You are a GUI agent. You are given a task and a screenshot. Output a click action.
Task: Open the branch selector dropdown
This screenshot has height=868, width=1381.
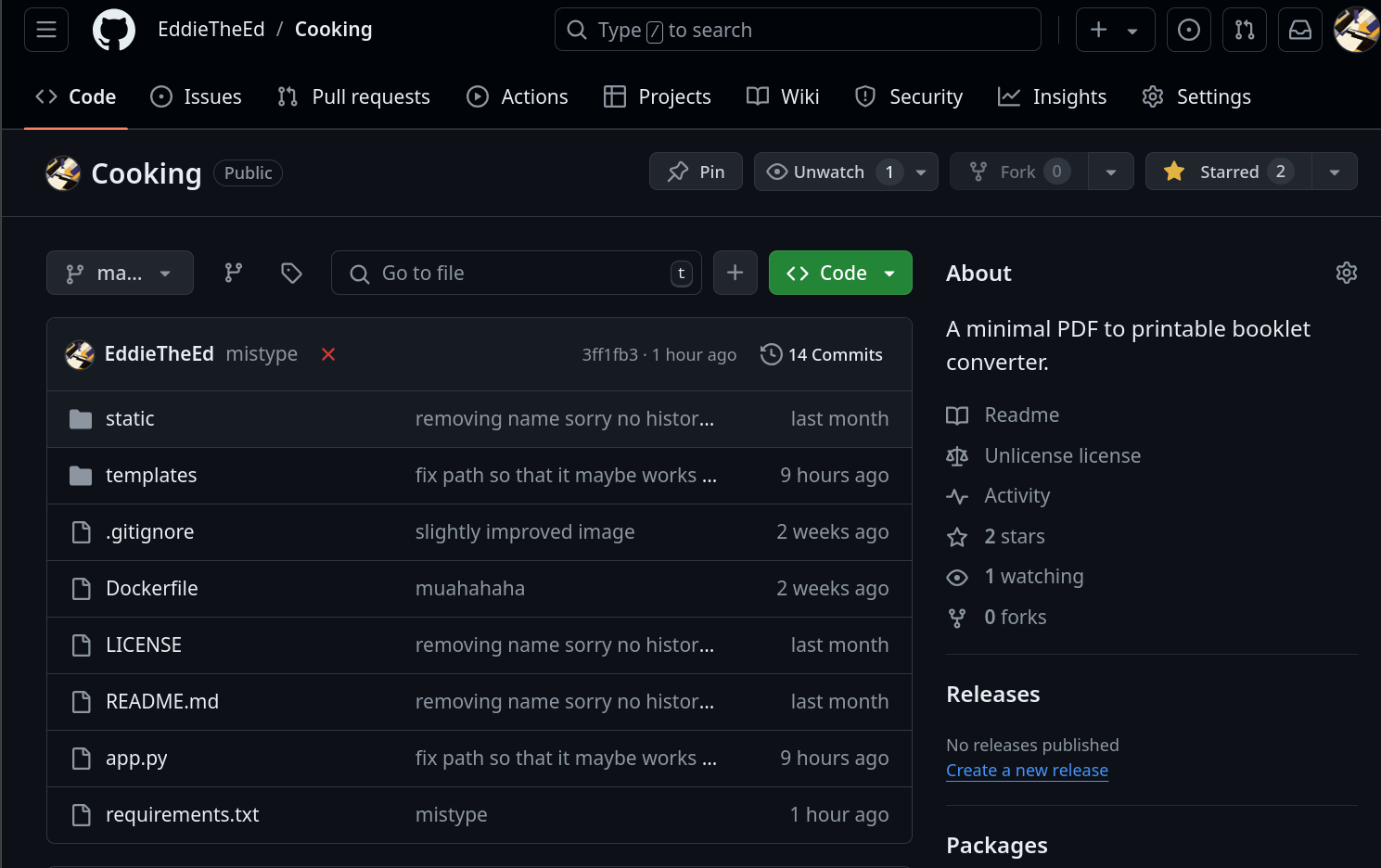coord(120,273)
